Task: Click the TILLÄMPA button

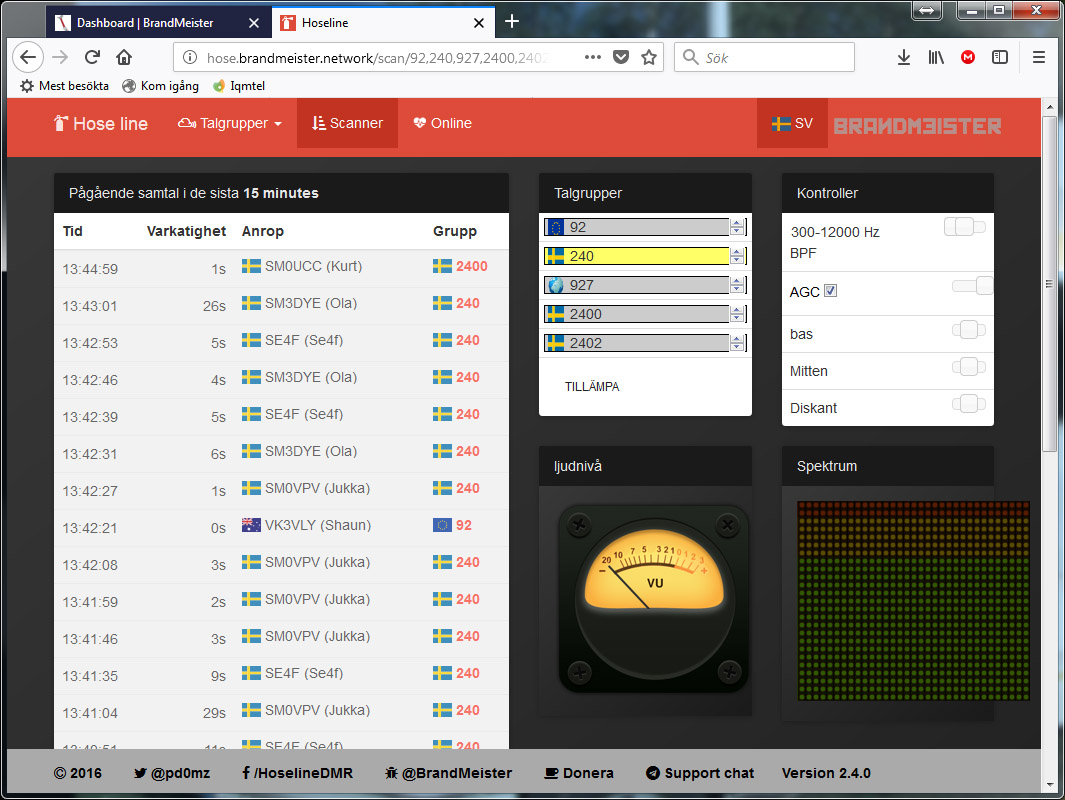Action: point(592,386)
